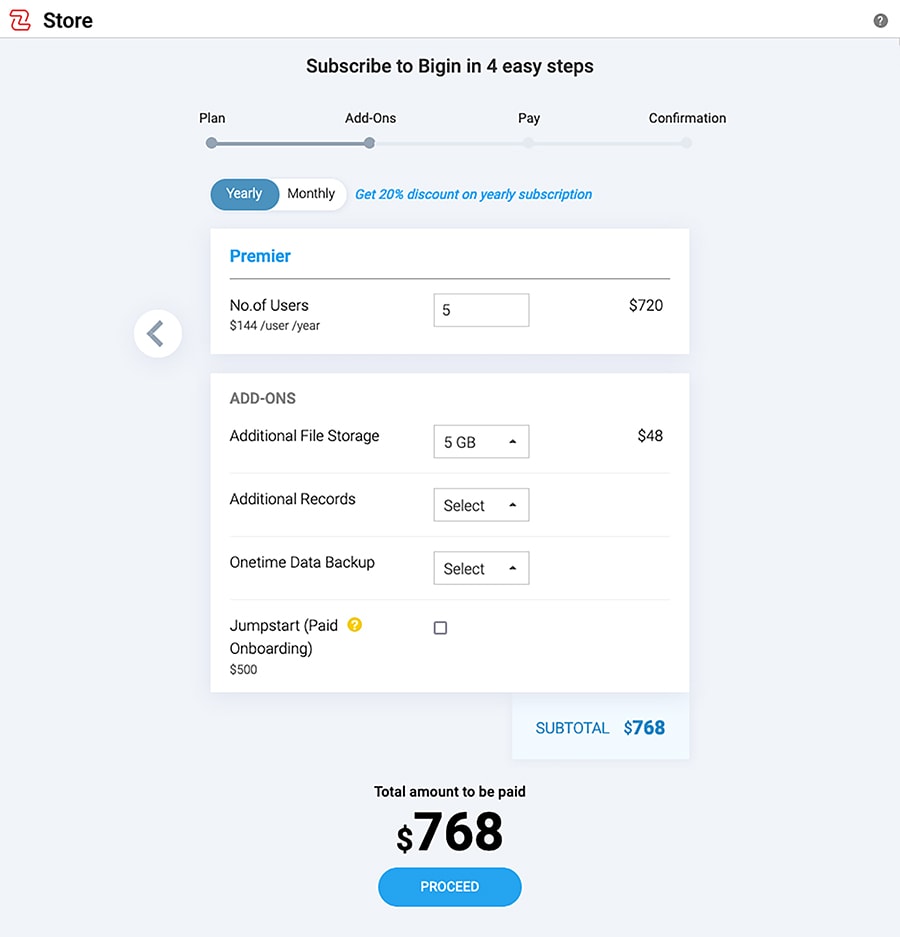Open the Onetime Data Backup dropdown
This screenshot has height=937, width=900.
(x=481, y=568)
